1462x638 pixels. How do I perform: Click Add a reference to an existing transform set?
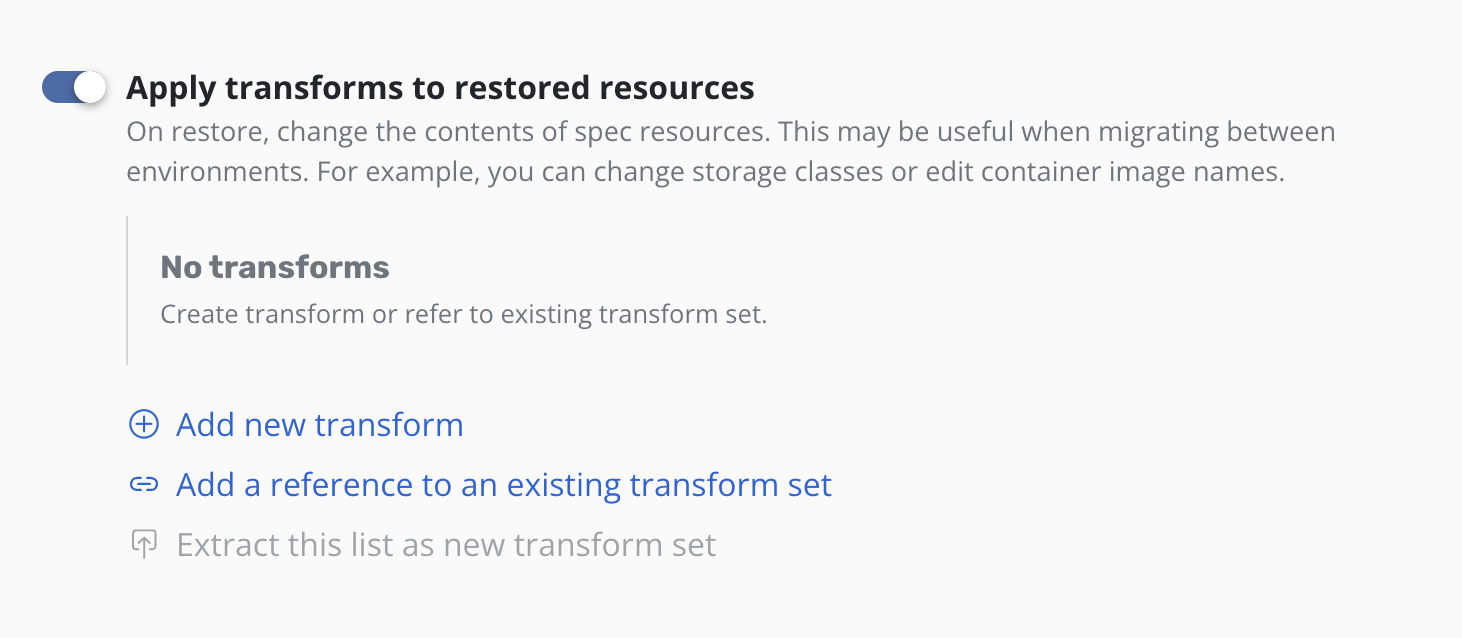(x=503, y=484)
